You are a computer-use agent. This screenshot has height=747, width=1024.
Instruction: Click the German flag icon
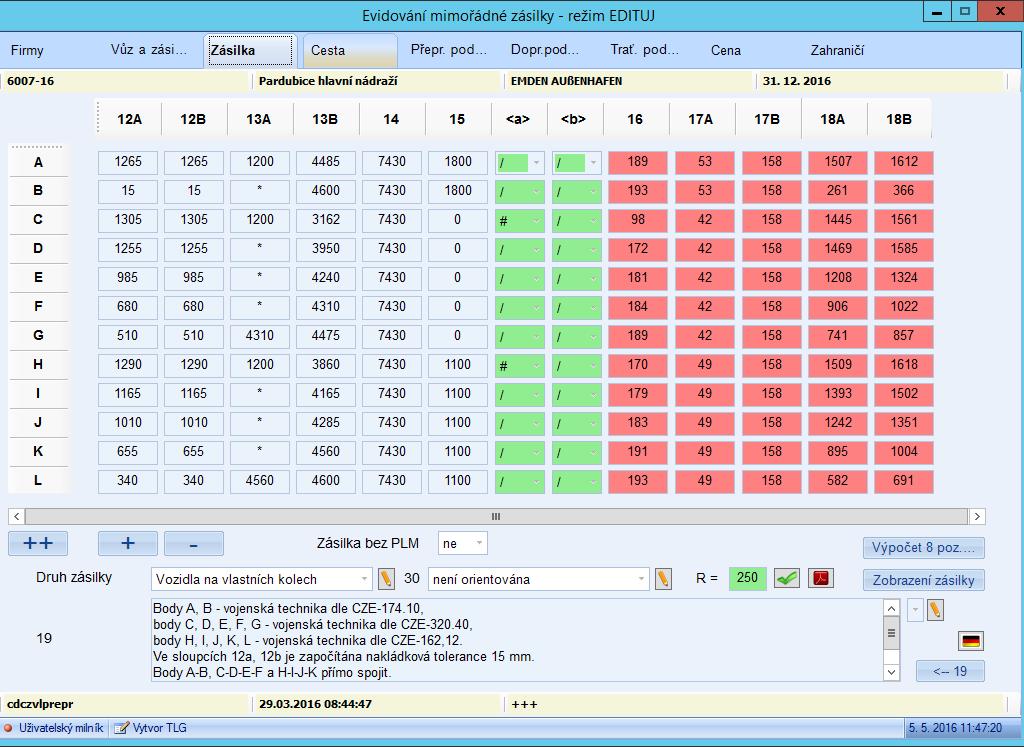(971, 641)
